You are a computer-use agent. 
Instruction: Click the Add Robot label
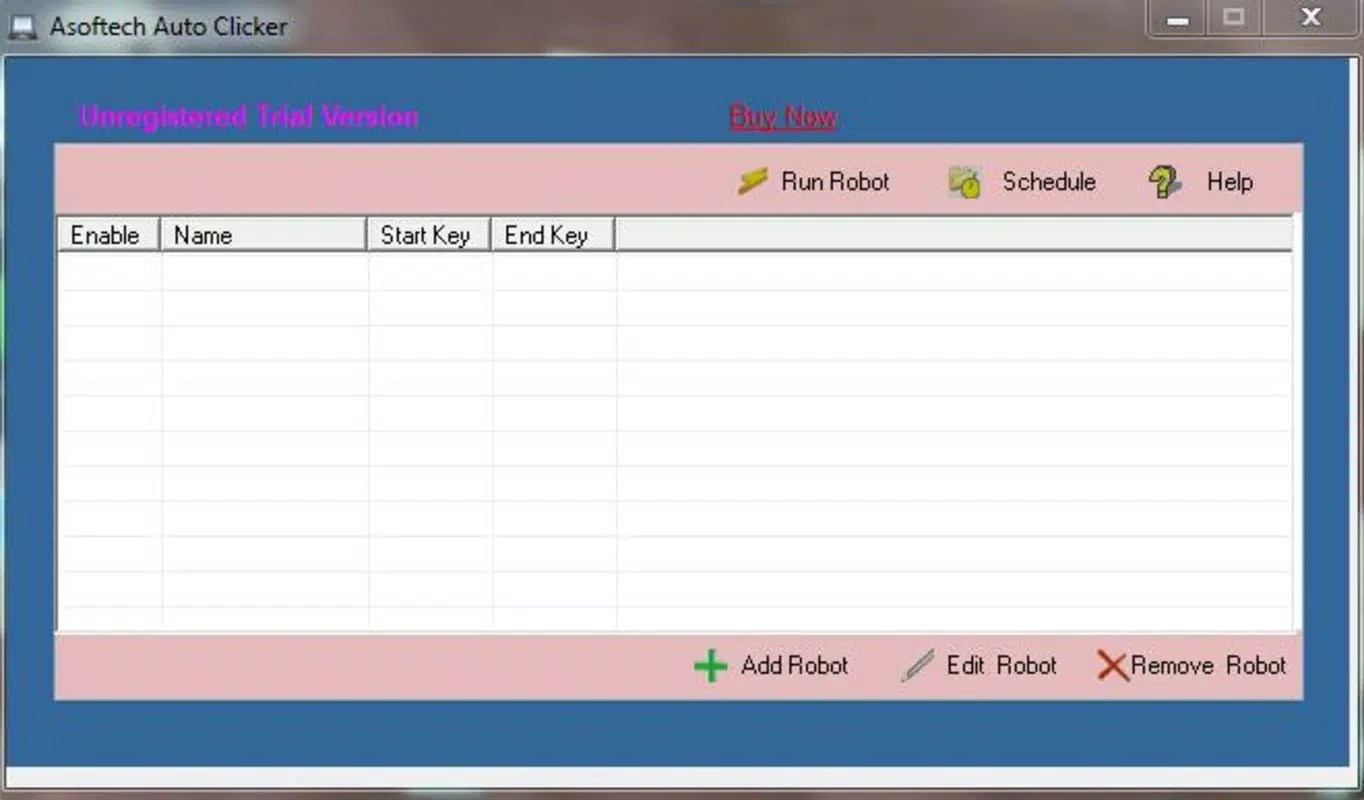[x=794, y=666]
